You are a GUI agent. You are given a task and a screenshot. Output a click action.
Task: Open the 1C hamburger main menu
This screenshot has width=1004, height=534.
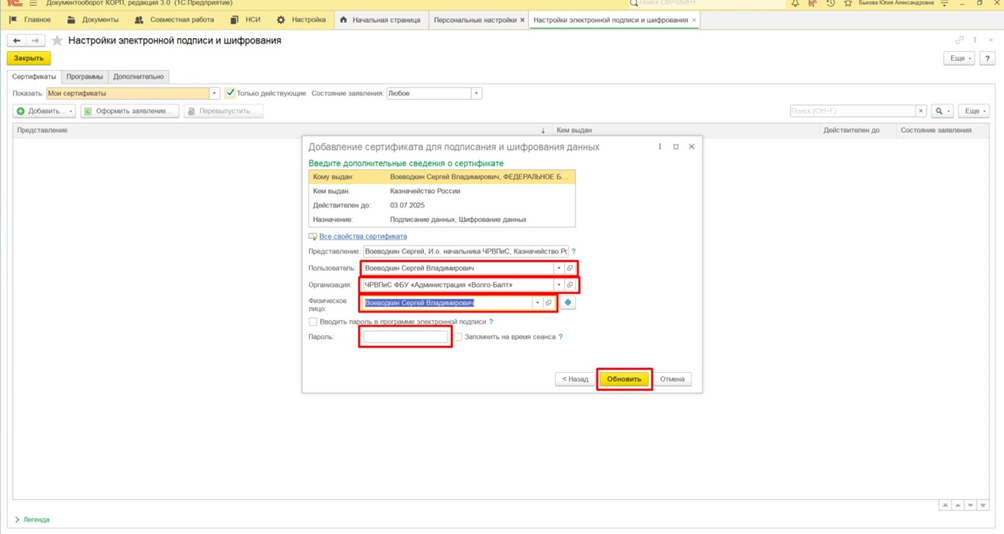tap(33, 3)
